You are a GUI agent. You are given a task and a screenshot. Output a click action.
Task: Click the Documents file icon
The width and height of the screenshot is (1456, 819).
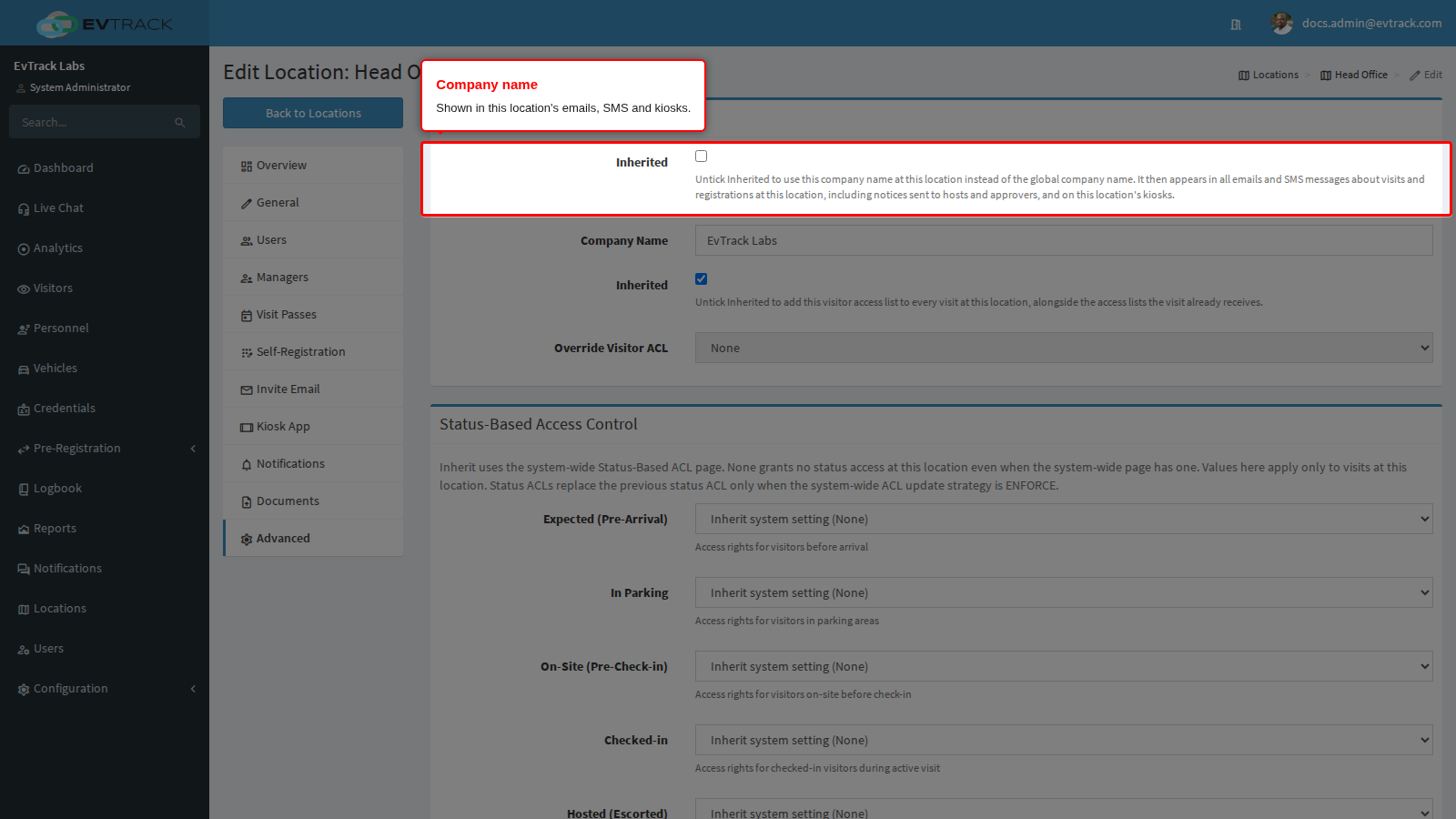pos(247,502)
